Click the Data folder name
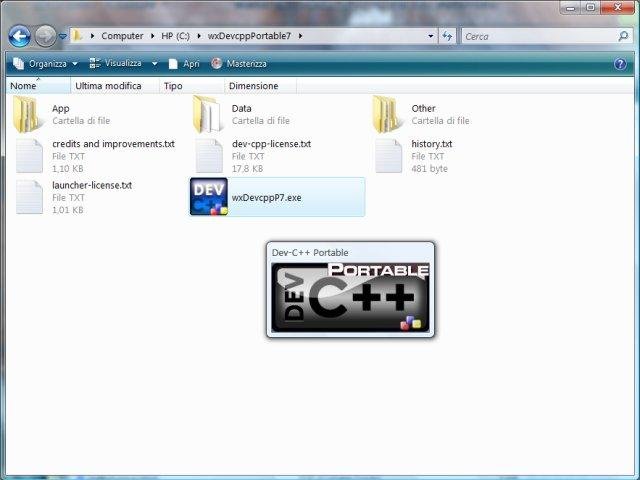Image resolution: width=640 pixels, height=480 pixels. [x=242, y=109]
